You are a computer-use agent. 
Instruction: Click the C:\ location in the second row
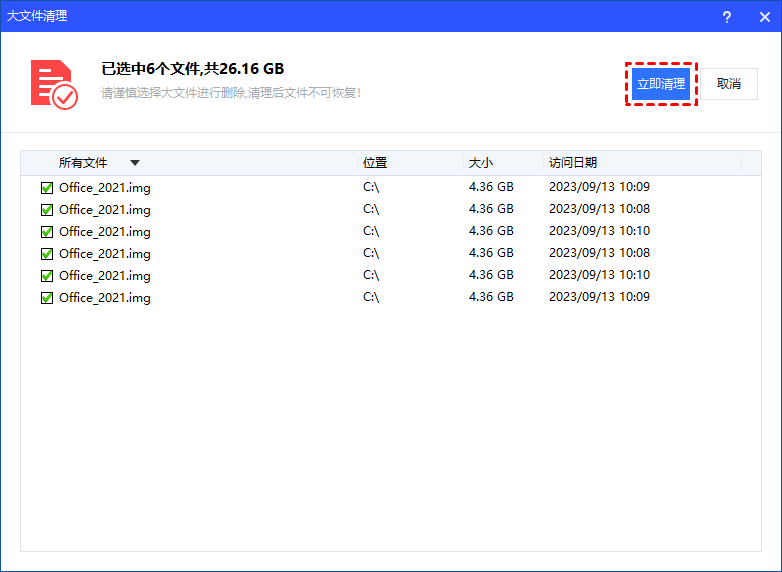(x=371, y=210)
